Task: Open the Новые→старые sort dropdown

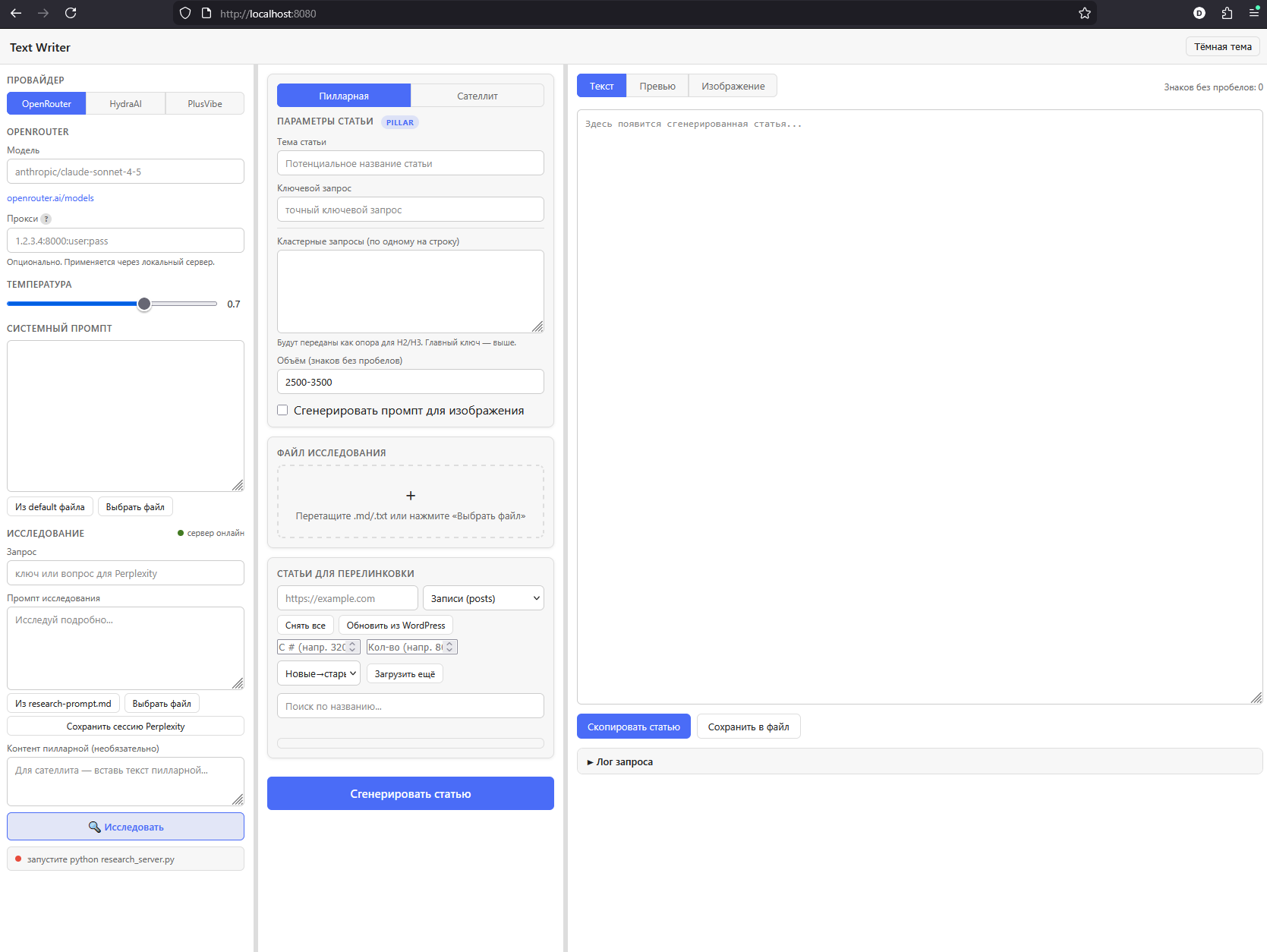Action: [319, 673]
